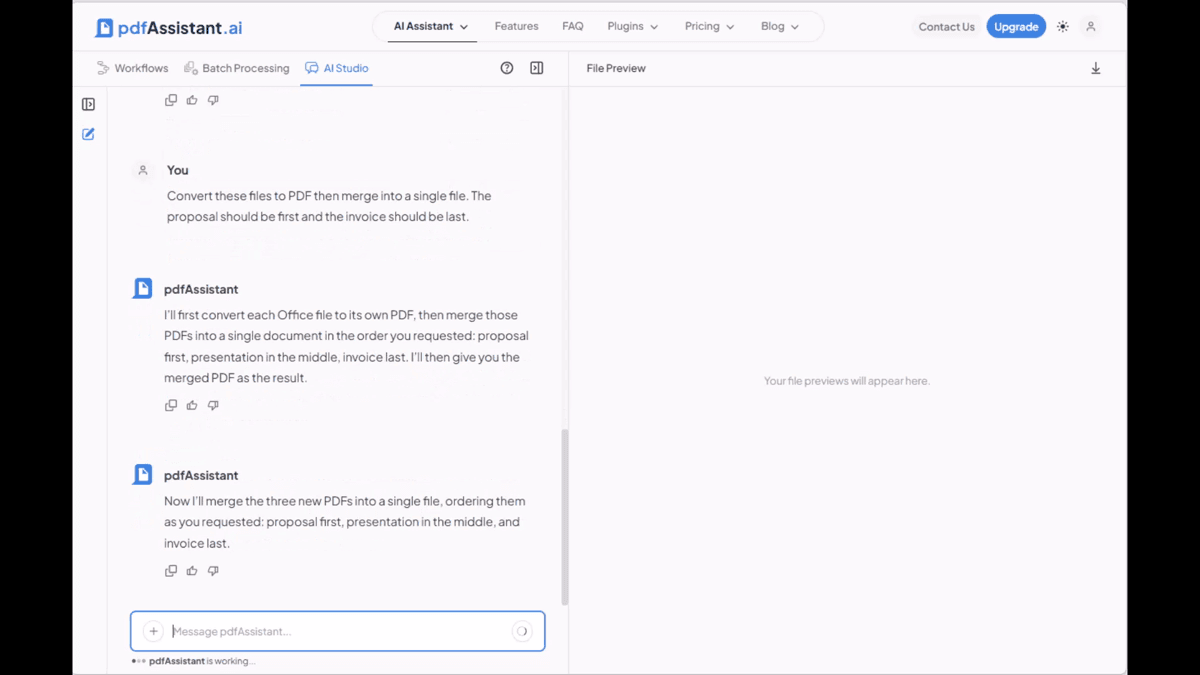
Task: Open the help question mark icon
Action: (507, 68)
